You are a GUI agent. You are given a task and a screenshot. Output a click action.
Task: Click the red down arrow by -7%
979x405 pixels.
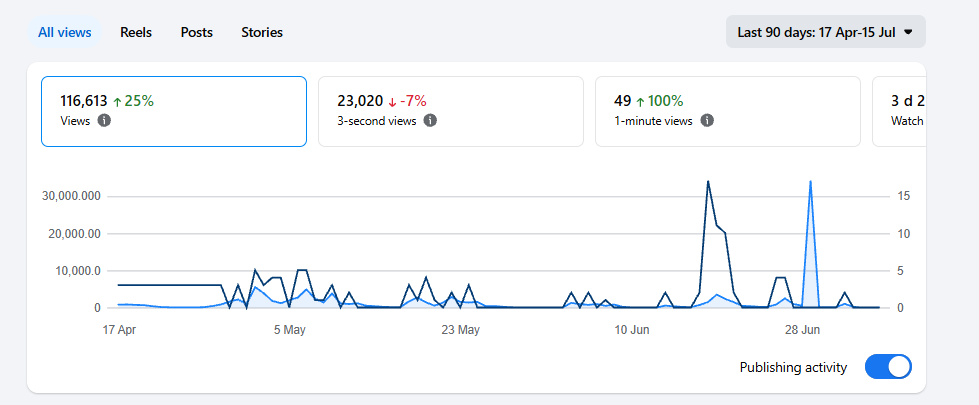tap(392, 102)
